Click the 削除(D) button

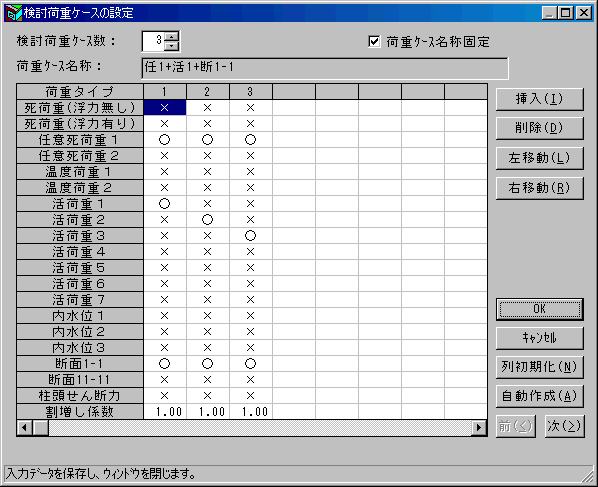coord(539,128)
